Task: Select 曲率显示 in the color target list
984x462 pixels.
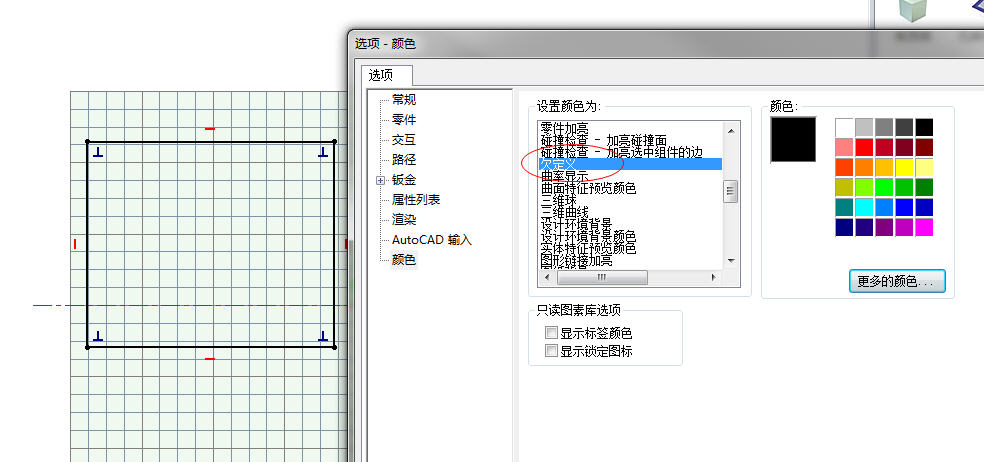Action: pos(564,176)
